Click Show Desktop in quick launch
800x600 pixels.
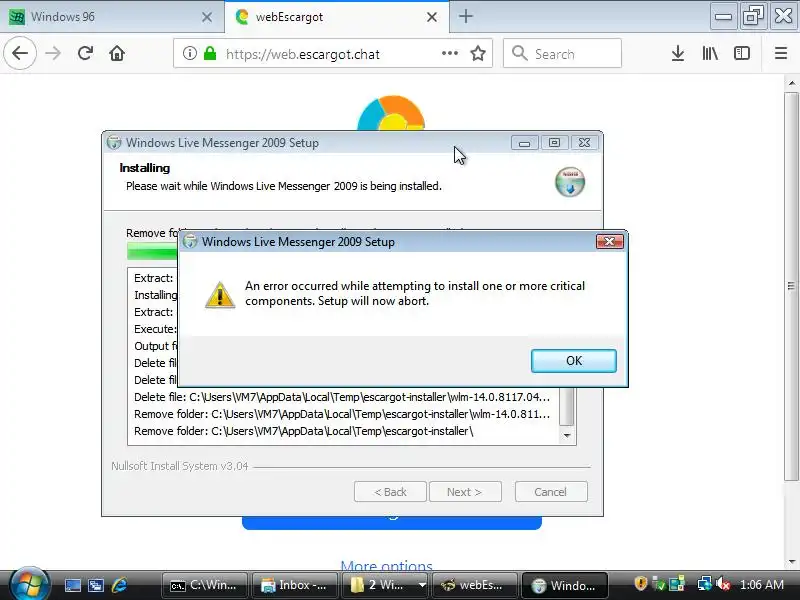(72, 585)
